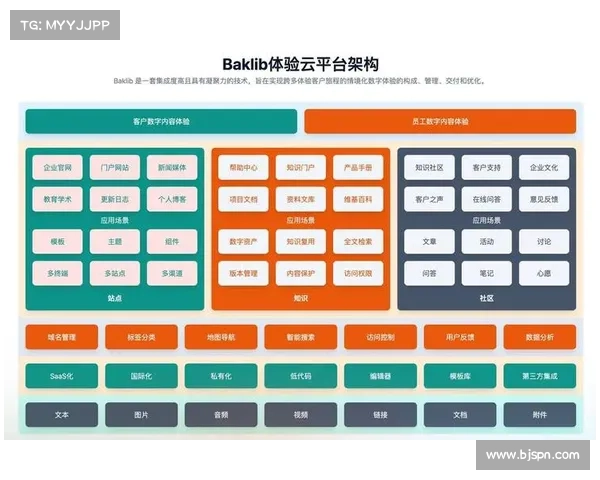The height and width of the screenshot is (480, 600).
Task: Select the 企业文化 box
Action: pyautogui.click(x=544, y=167)
